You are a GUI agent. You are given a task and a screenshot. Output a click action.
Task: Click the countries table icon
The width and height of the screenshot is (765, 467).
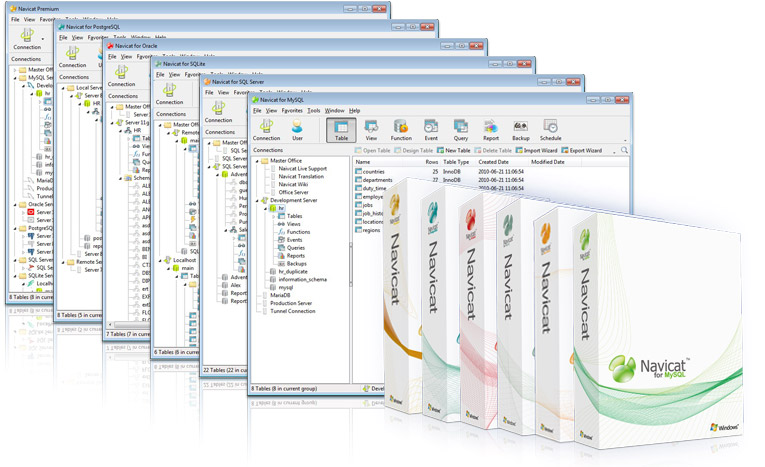coord(359,172)
